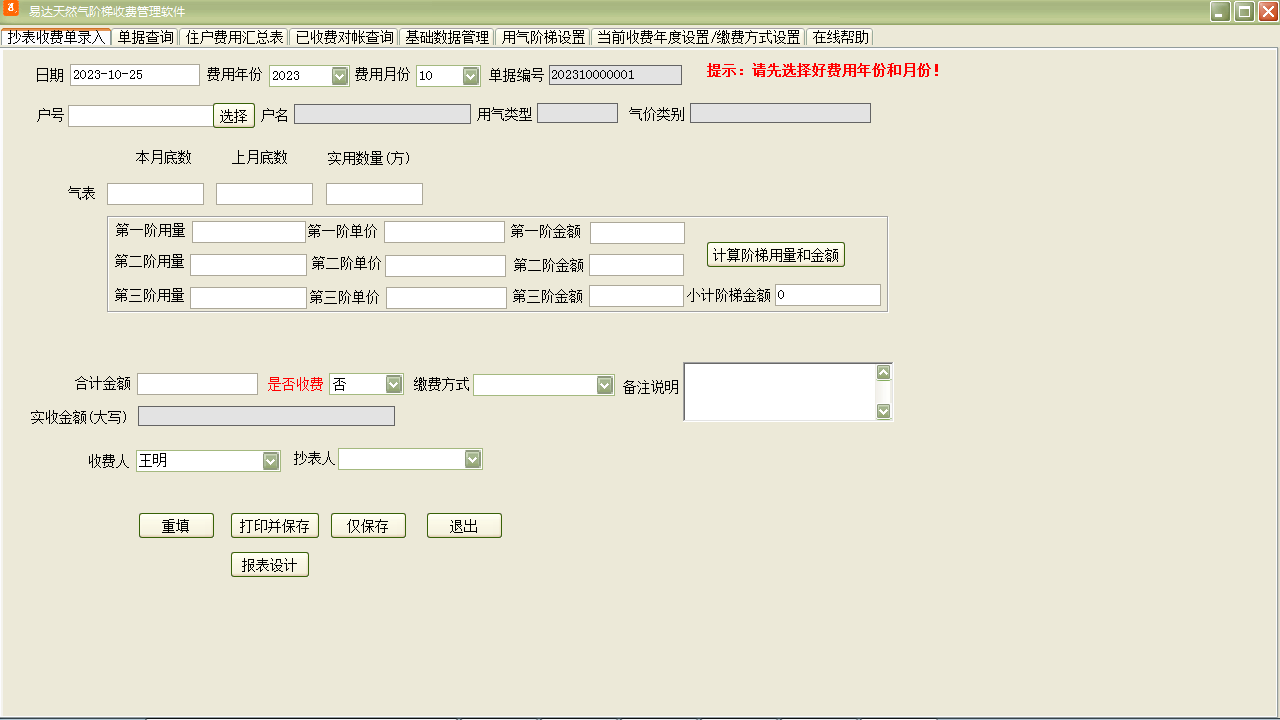This screenshot has height=720, width=1280.
Task: Click 计算阶梯用量和金额 button
Action: (x=776, y=255)
